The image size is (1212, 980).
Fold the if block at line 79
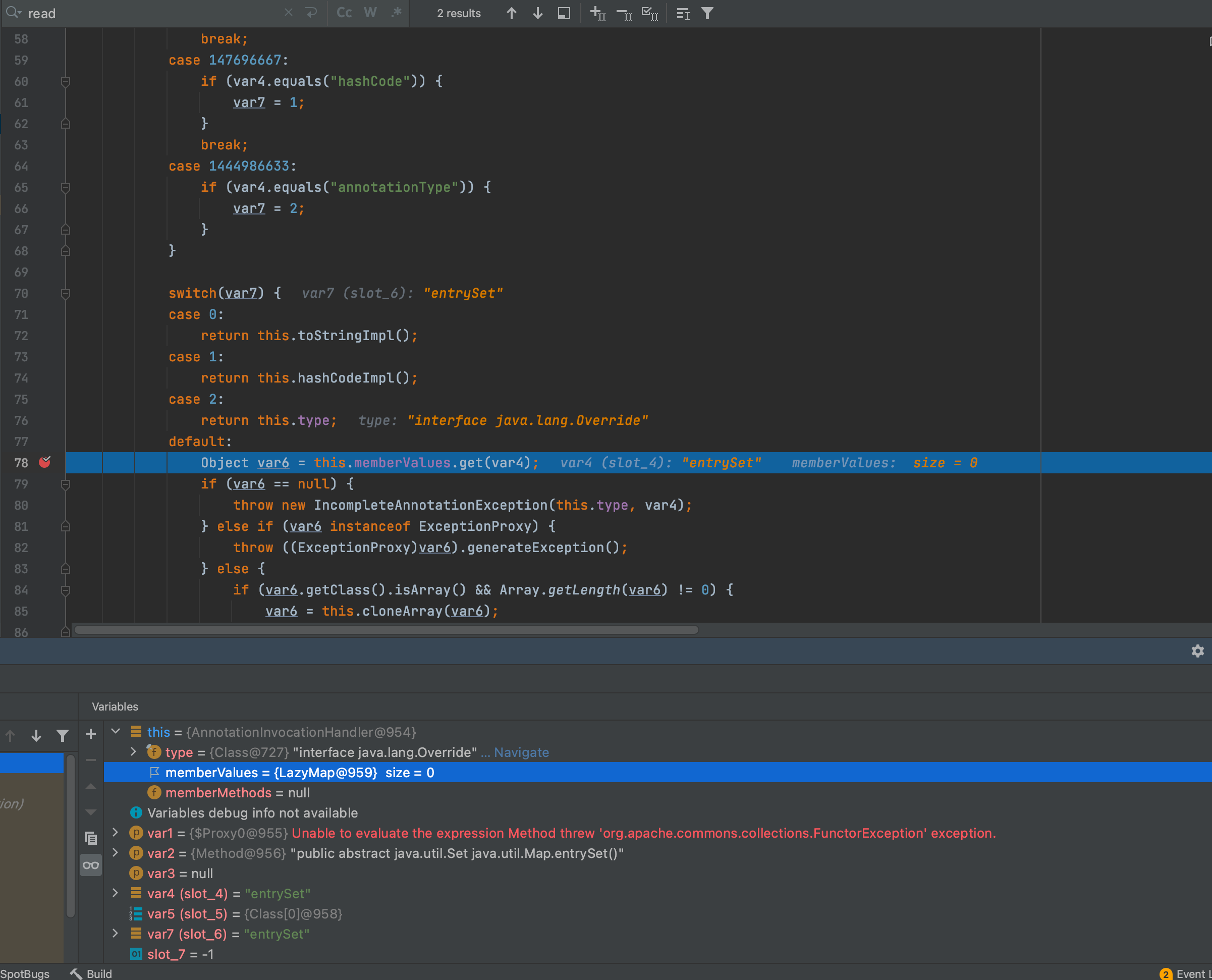66,484
